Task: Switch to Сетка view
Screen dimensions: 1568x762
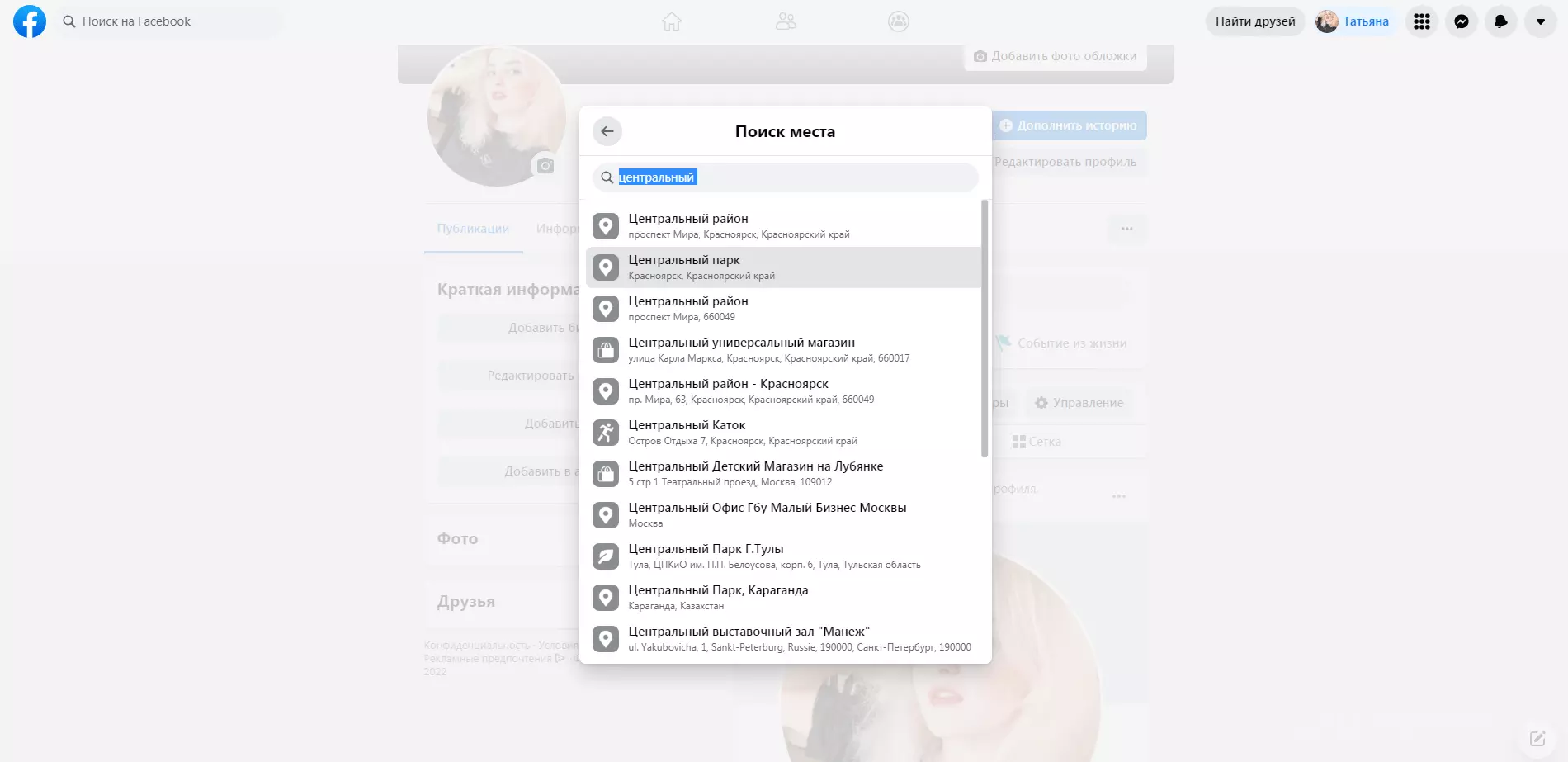Action: point(1037,442)
